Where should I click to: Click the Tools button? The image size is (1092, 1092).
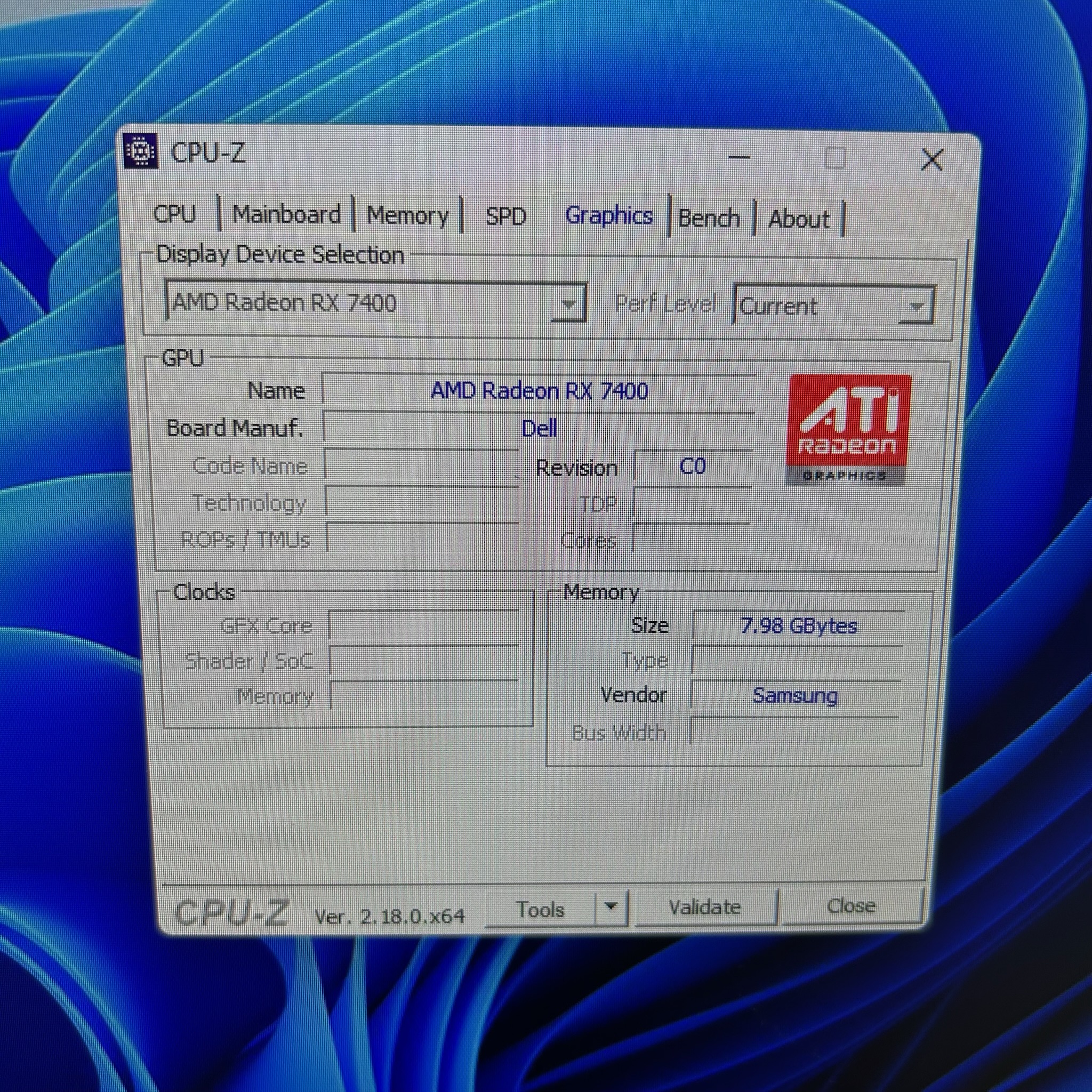540,910
